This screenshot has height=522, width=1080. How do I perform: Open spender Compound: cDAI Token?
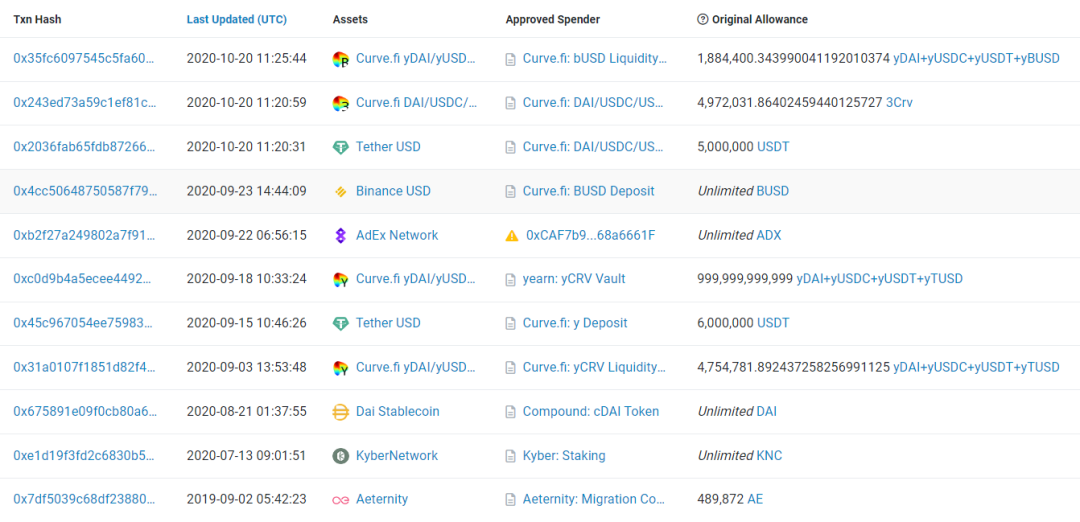click(x=591, y=411)
